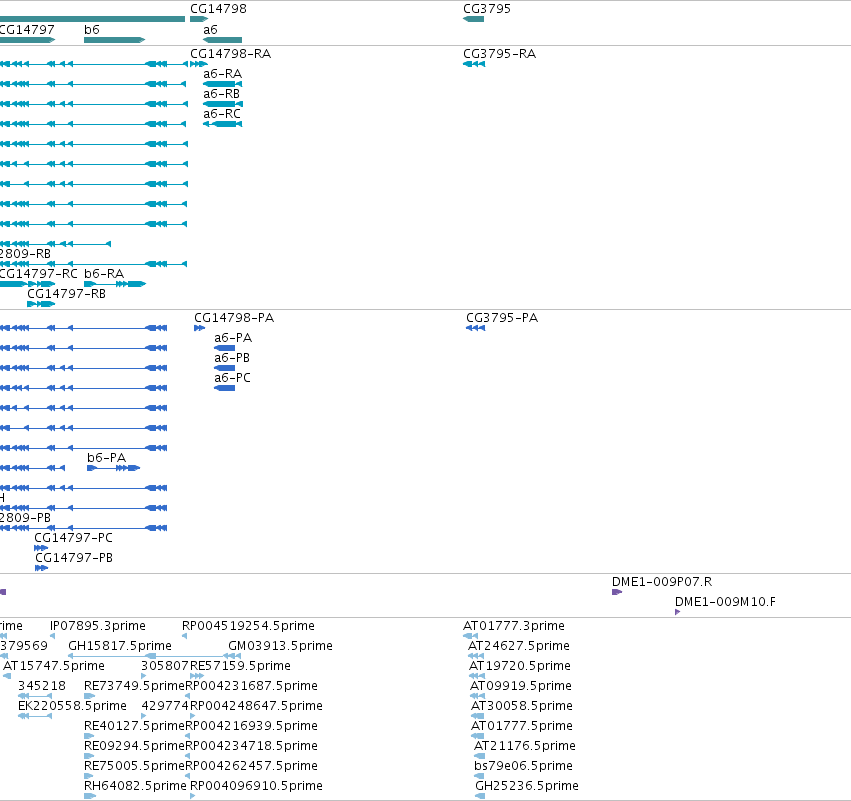Click the GH25236.5prime EST label

527,786
